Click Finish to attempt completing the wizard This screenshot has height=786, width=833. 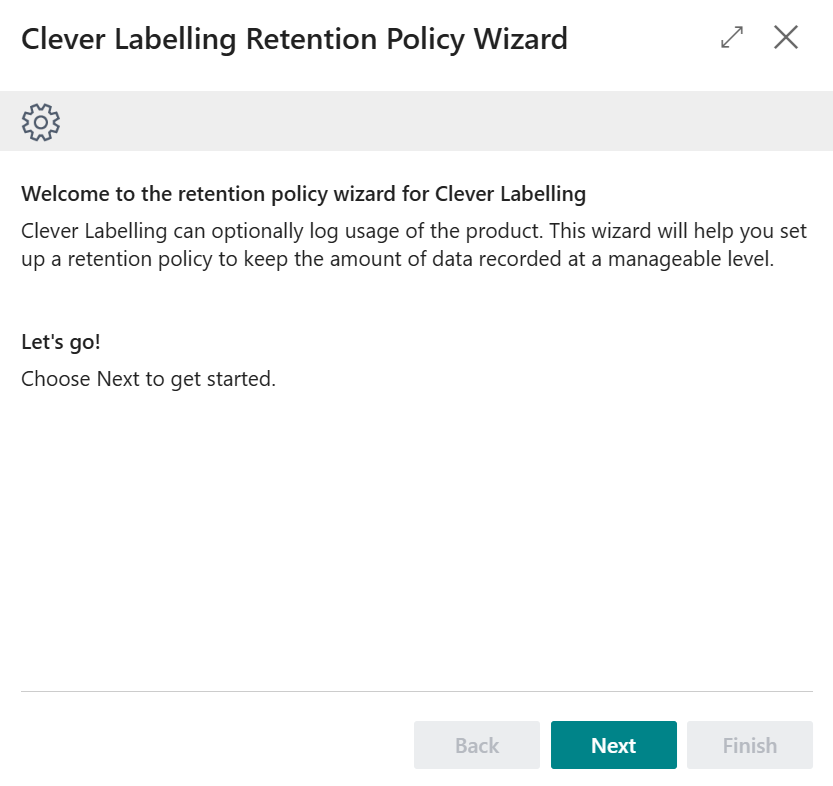coord(749,744)
